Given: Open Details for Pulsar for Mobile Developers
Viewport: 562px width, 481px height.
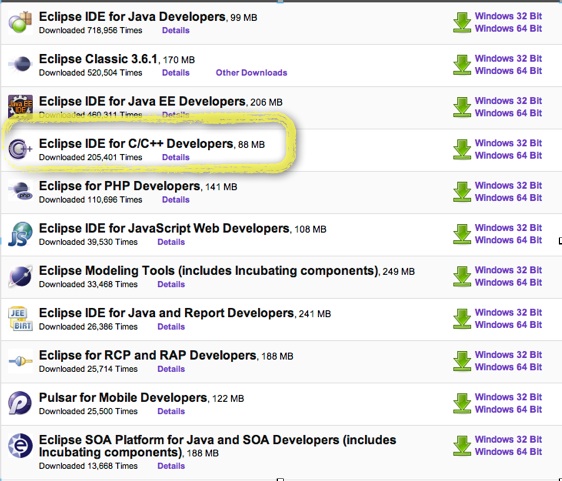Looking at the screenshot, I should click(x=171, y=411).
